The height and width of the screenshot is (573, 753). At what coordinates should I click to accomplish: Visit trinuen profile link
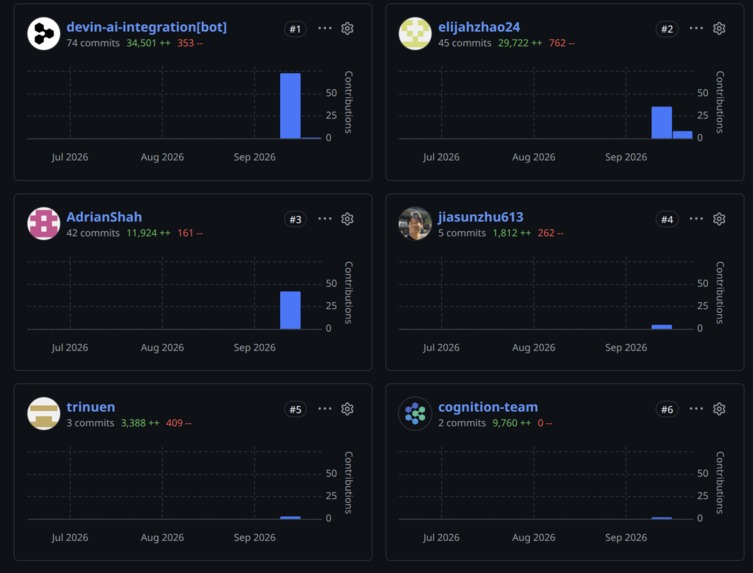click(x=91, y=407)
